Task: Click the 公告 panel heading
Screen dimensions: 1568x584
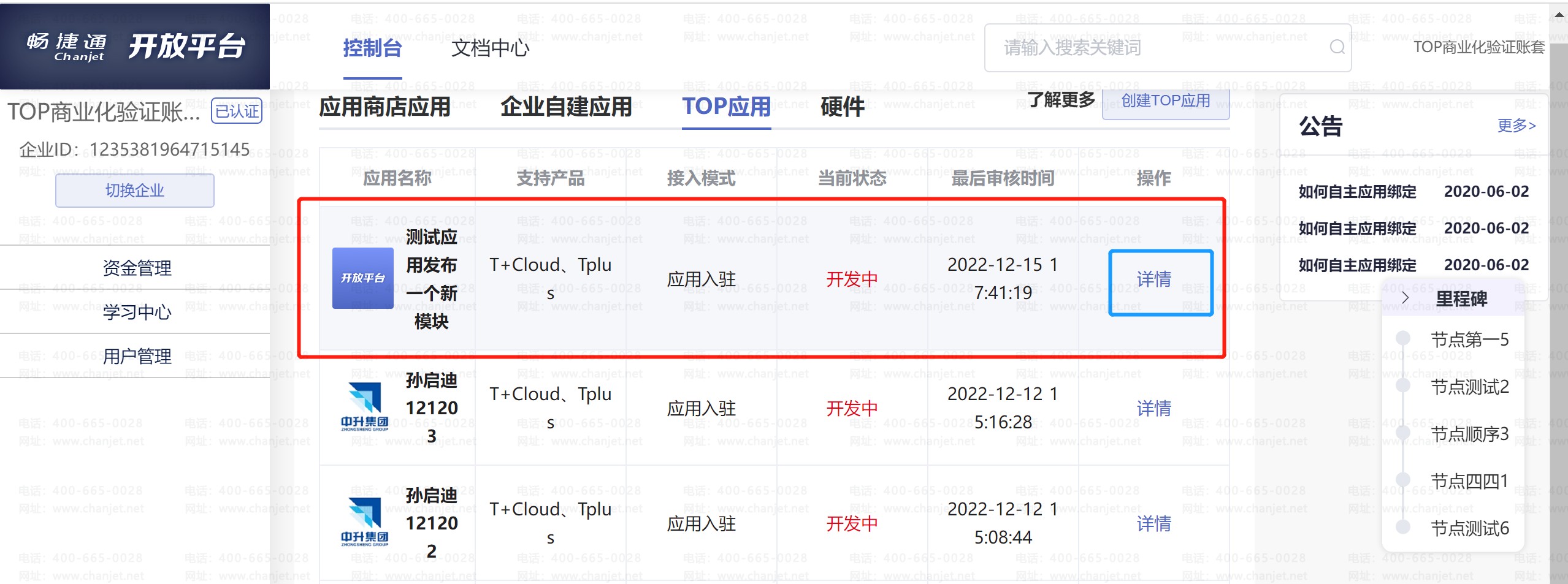Action: coord(1321,126)
